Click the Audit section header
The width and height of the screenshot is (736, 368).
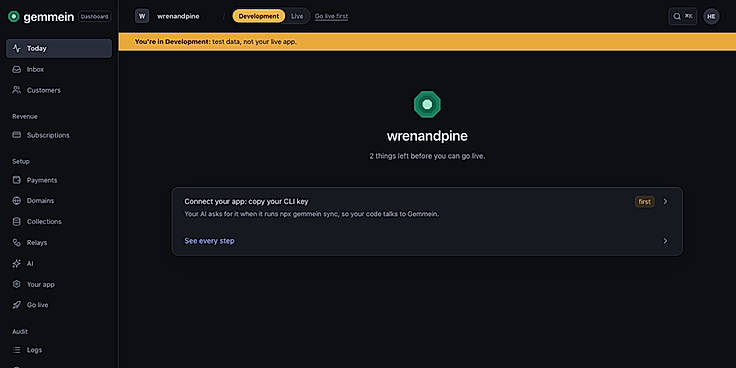point(20,332)
